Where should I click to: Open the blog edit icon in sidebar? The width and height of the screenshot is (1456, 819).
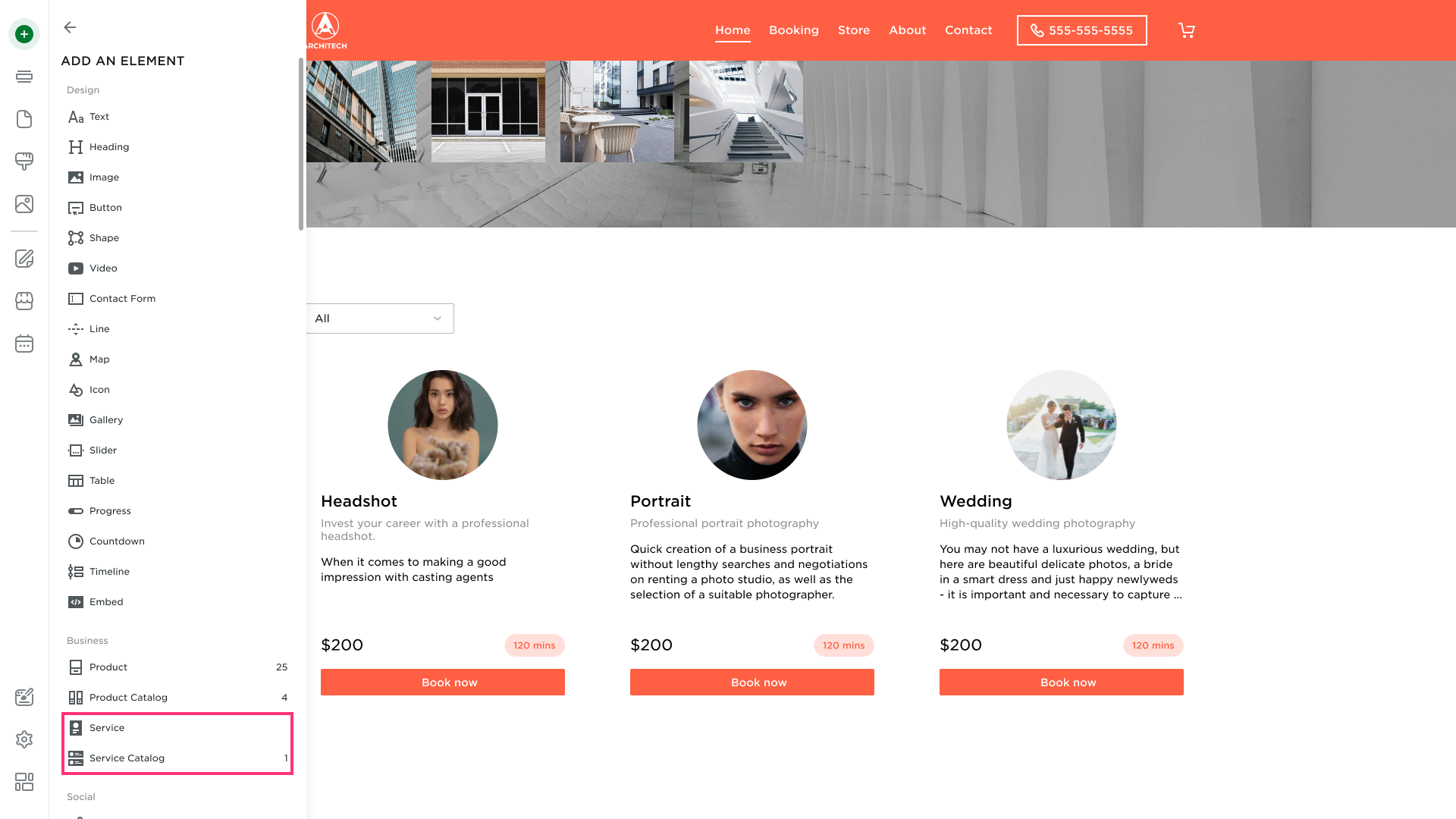[x=24, y=259]
